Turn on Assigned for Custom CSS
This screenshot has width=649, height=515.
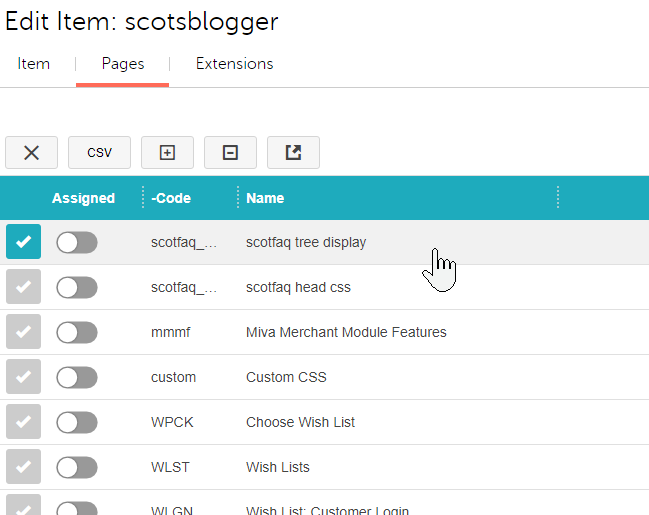coord(77,377)
